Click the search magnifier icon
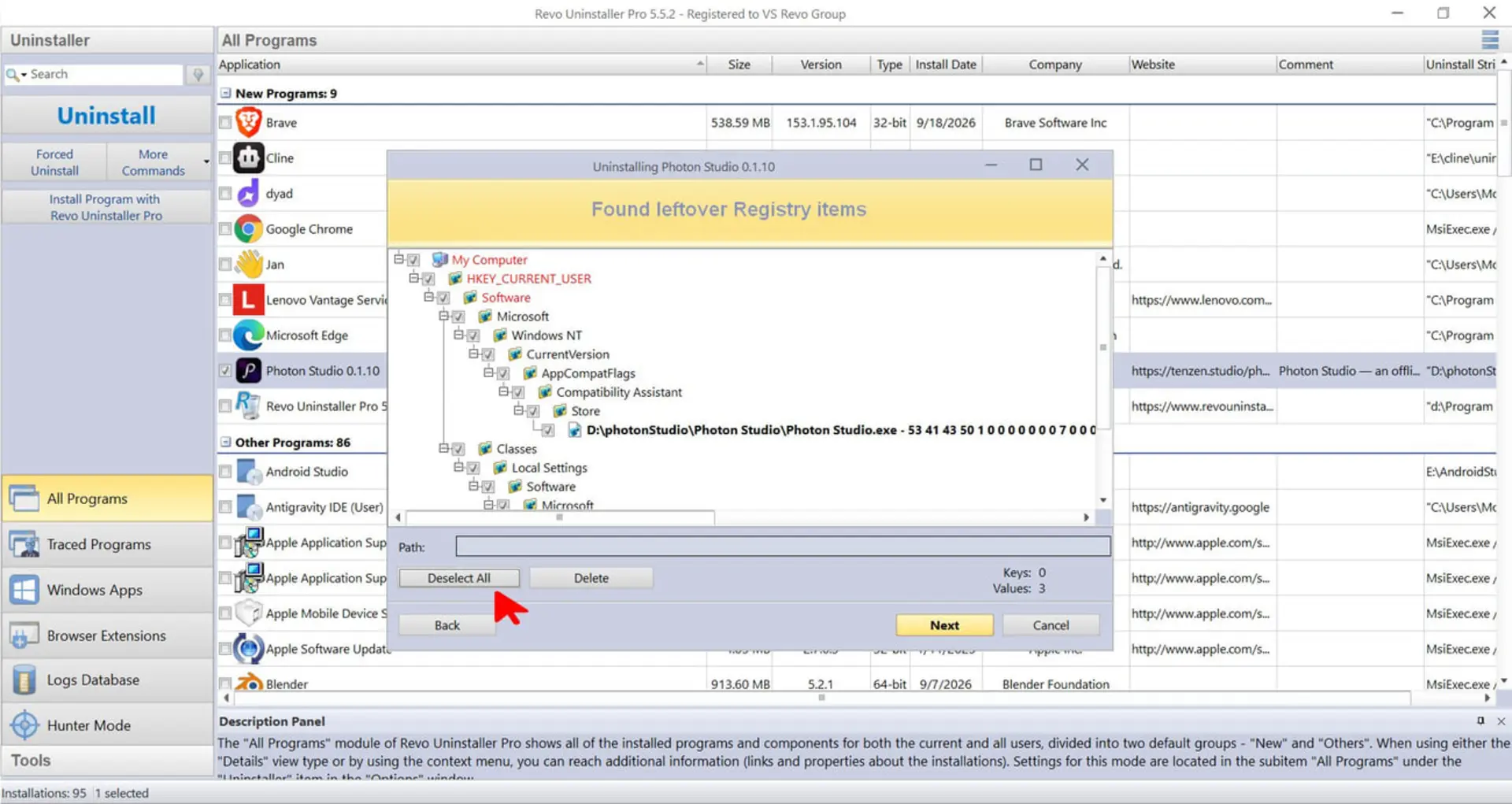 13,74
